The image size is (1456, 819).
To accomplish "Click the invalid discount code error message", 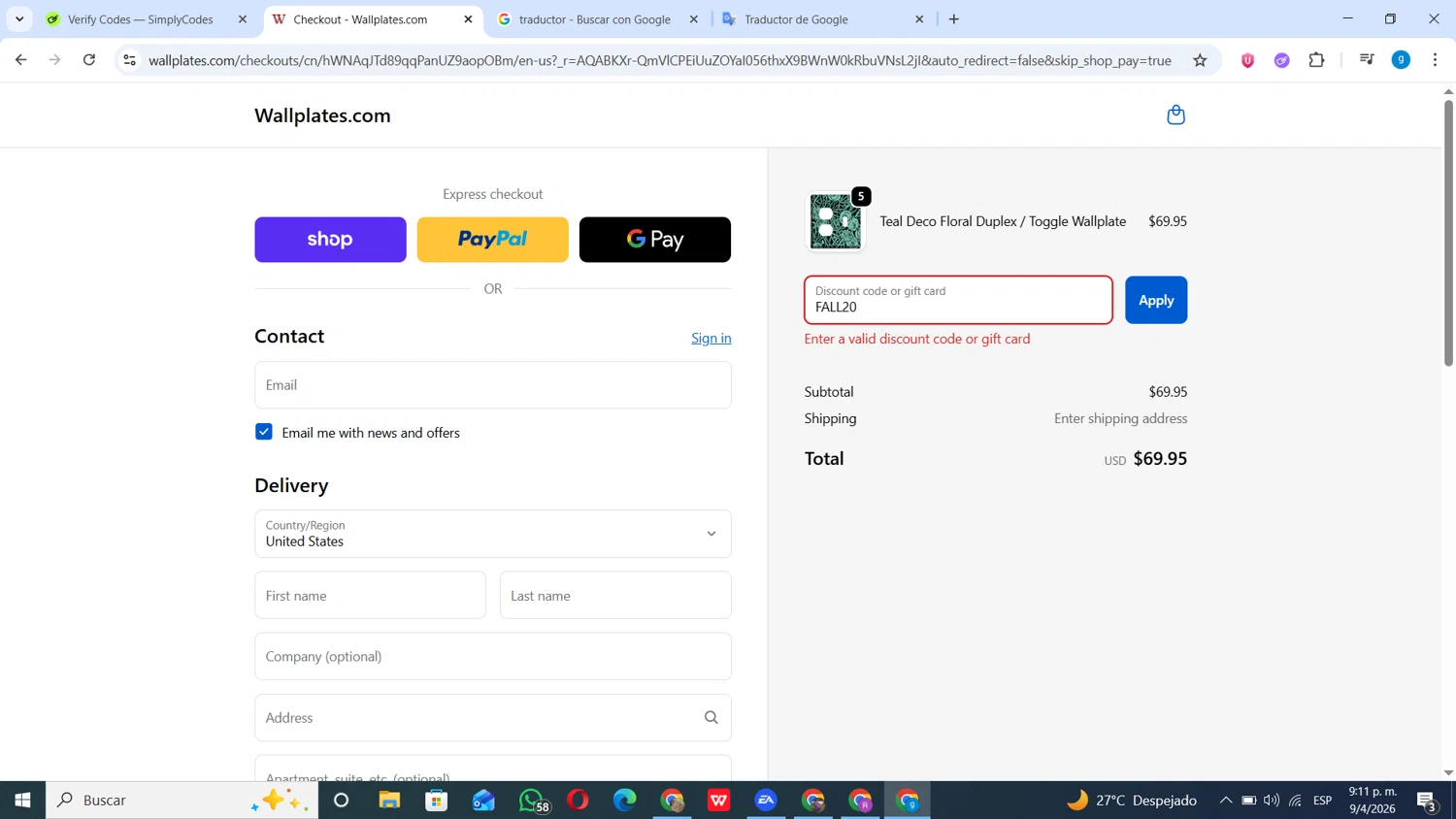I will coord(917,339).
